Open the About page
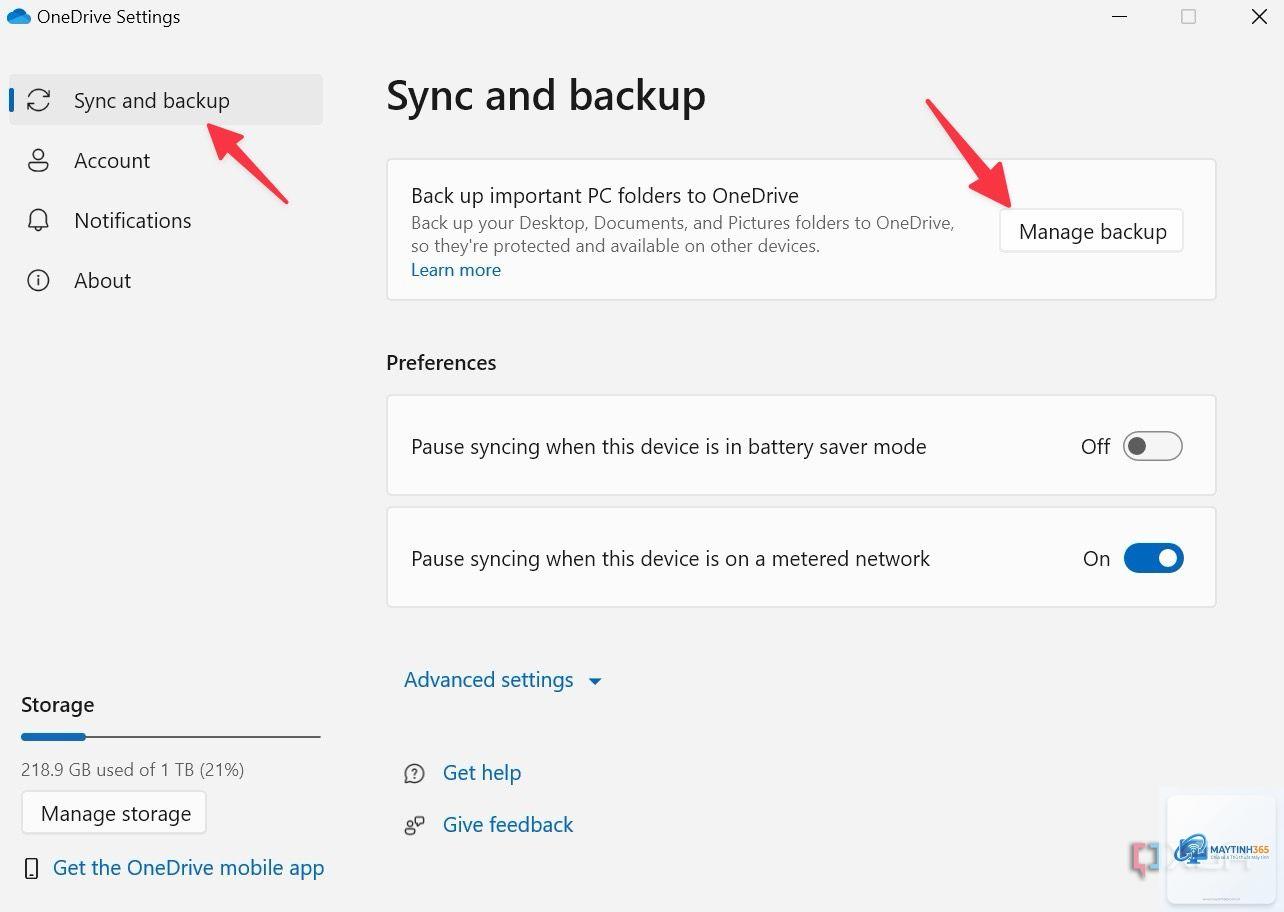 [166, 280]
